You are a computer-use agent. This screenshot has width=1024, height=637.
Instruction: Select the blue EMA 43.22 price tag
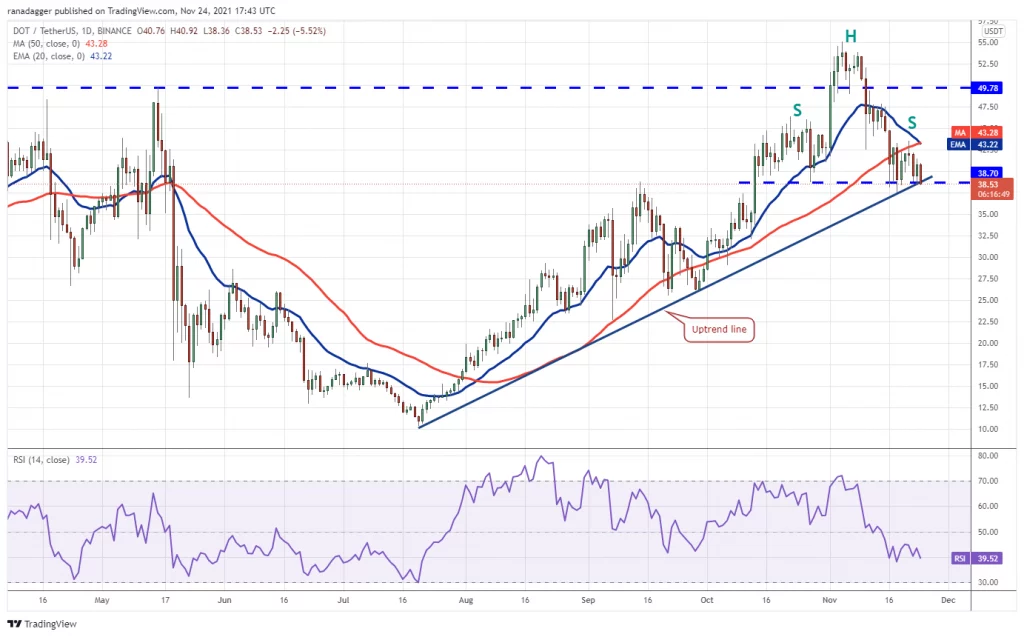click(986, 144)
